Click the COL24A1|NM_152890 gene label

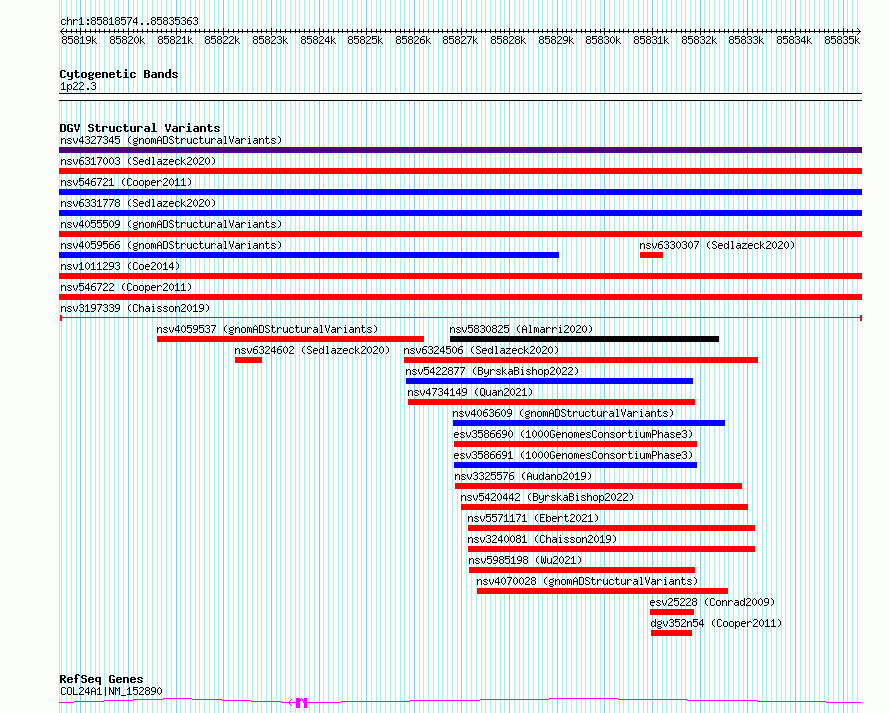[x=111, y=691]
